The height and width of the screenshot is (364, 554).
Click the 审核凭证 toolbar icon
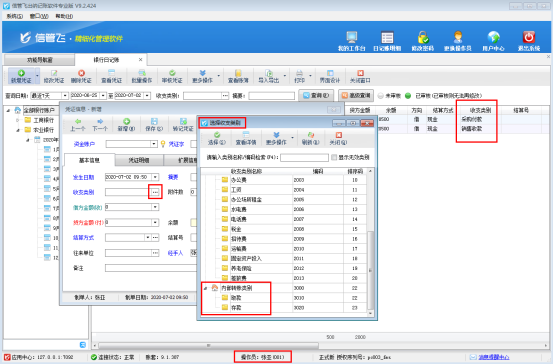pyautogui.click(x=172, y=73)
